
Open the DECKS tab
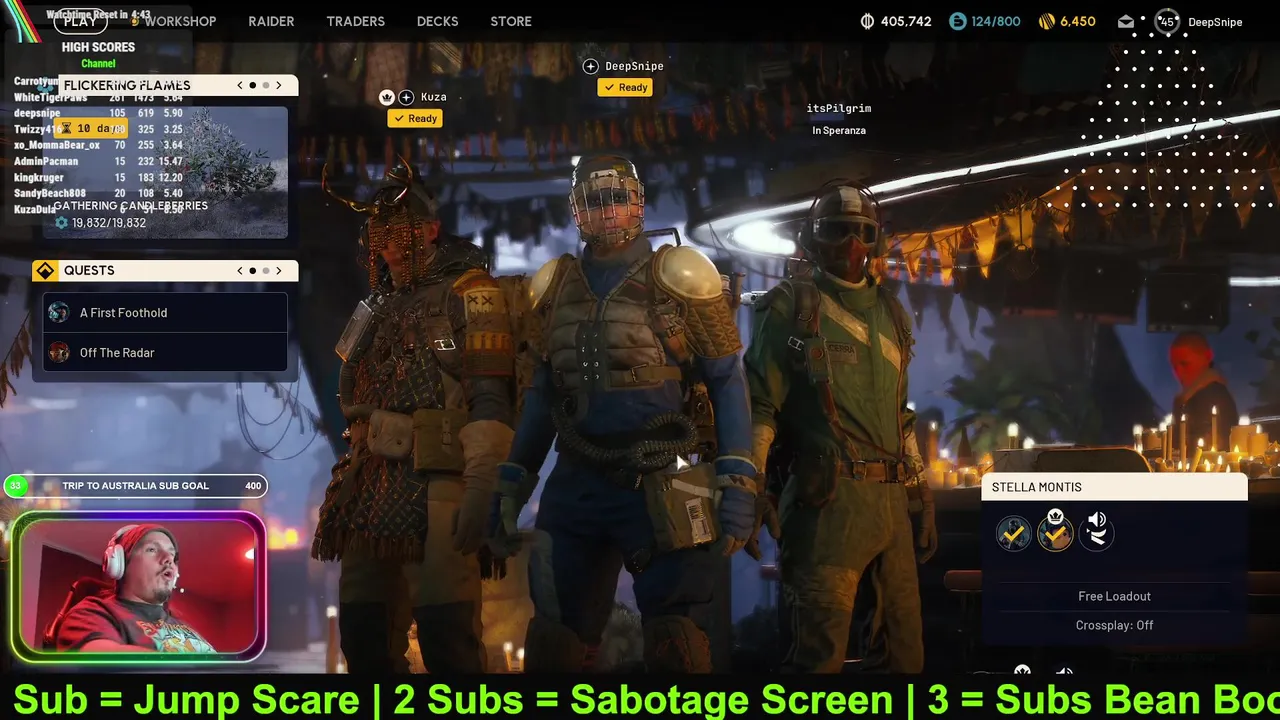437,21
